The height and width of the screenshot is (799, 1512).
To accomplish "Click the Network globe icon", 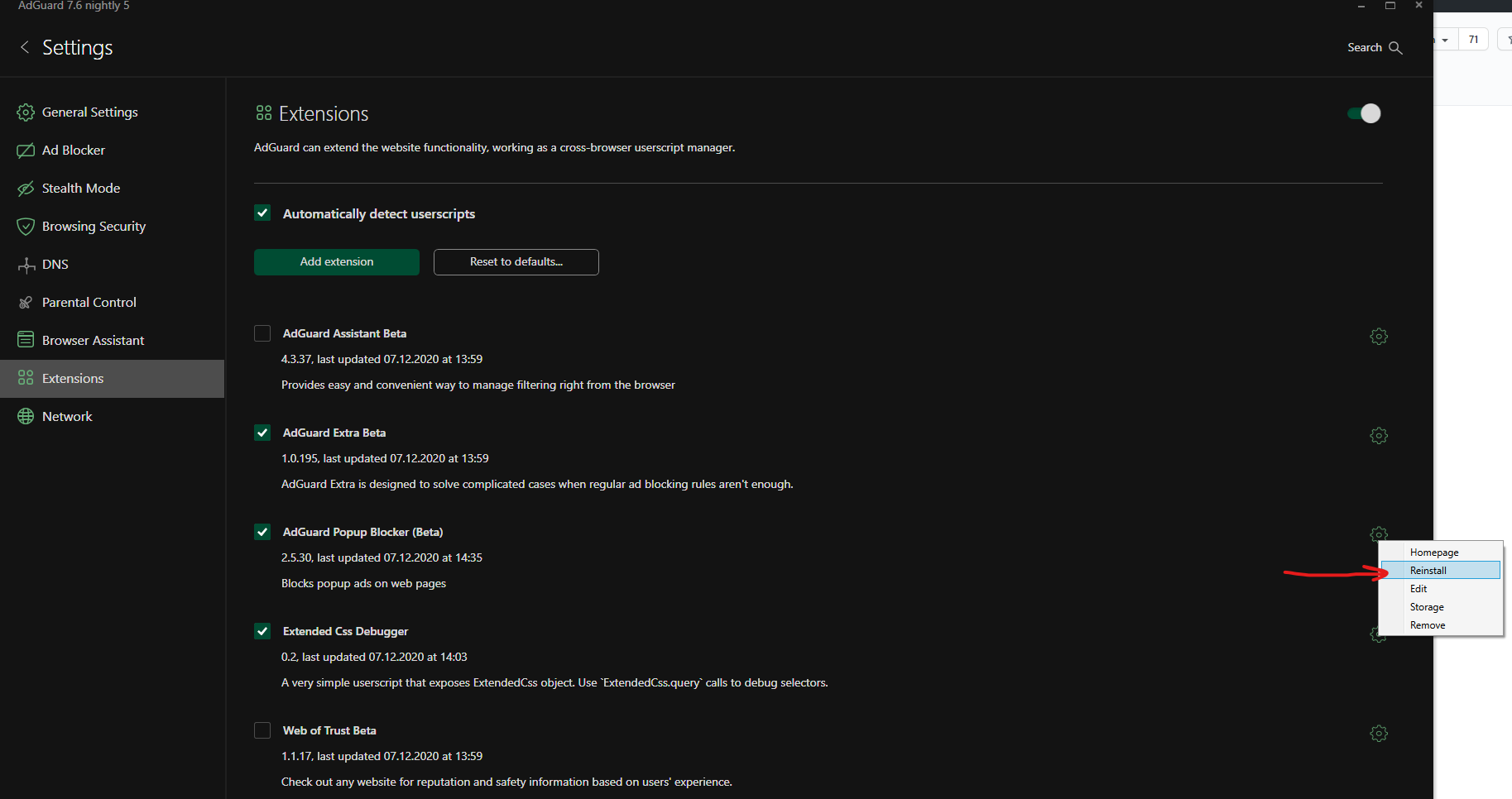I will tap(26, 417).
